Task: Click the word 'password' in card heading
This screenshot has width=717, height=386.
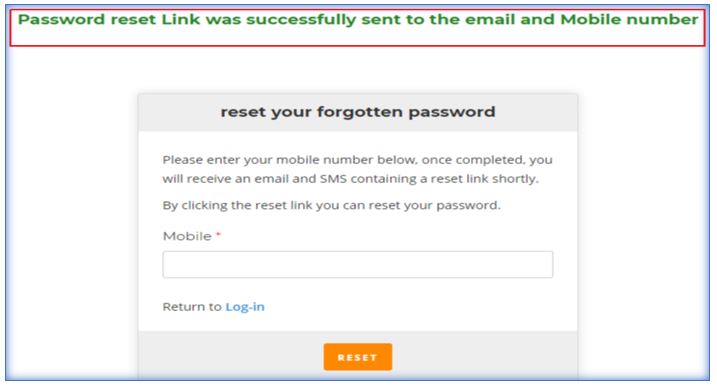Action: tap(452, 113)
